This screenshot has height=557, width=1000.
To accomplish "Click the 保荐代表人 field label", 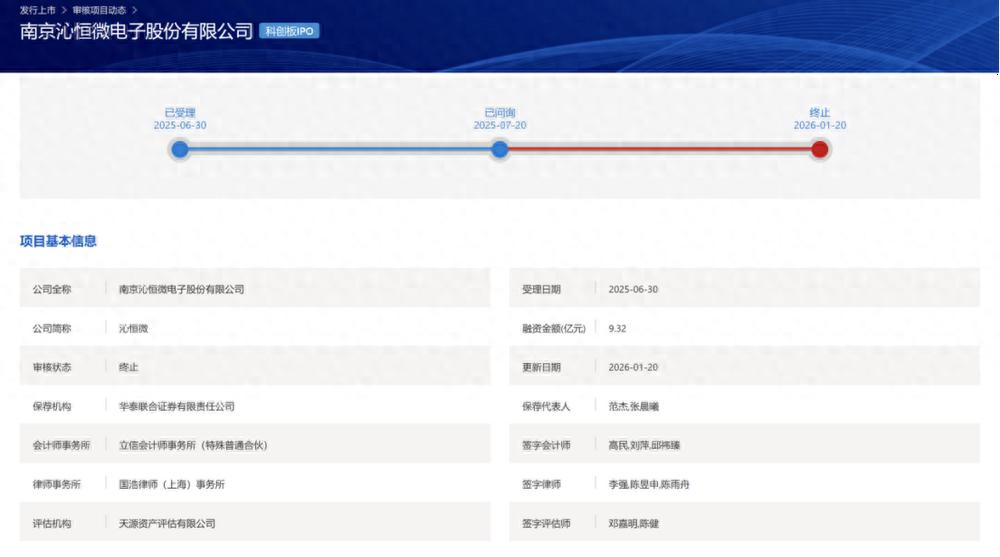I will (546, 406).
